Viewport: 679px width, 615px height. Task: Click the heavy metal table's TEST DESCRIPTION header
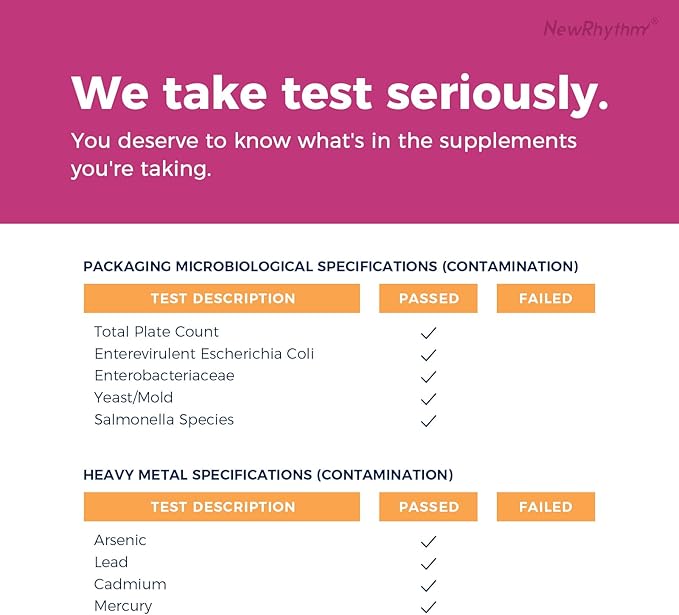coord(222,507)
